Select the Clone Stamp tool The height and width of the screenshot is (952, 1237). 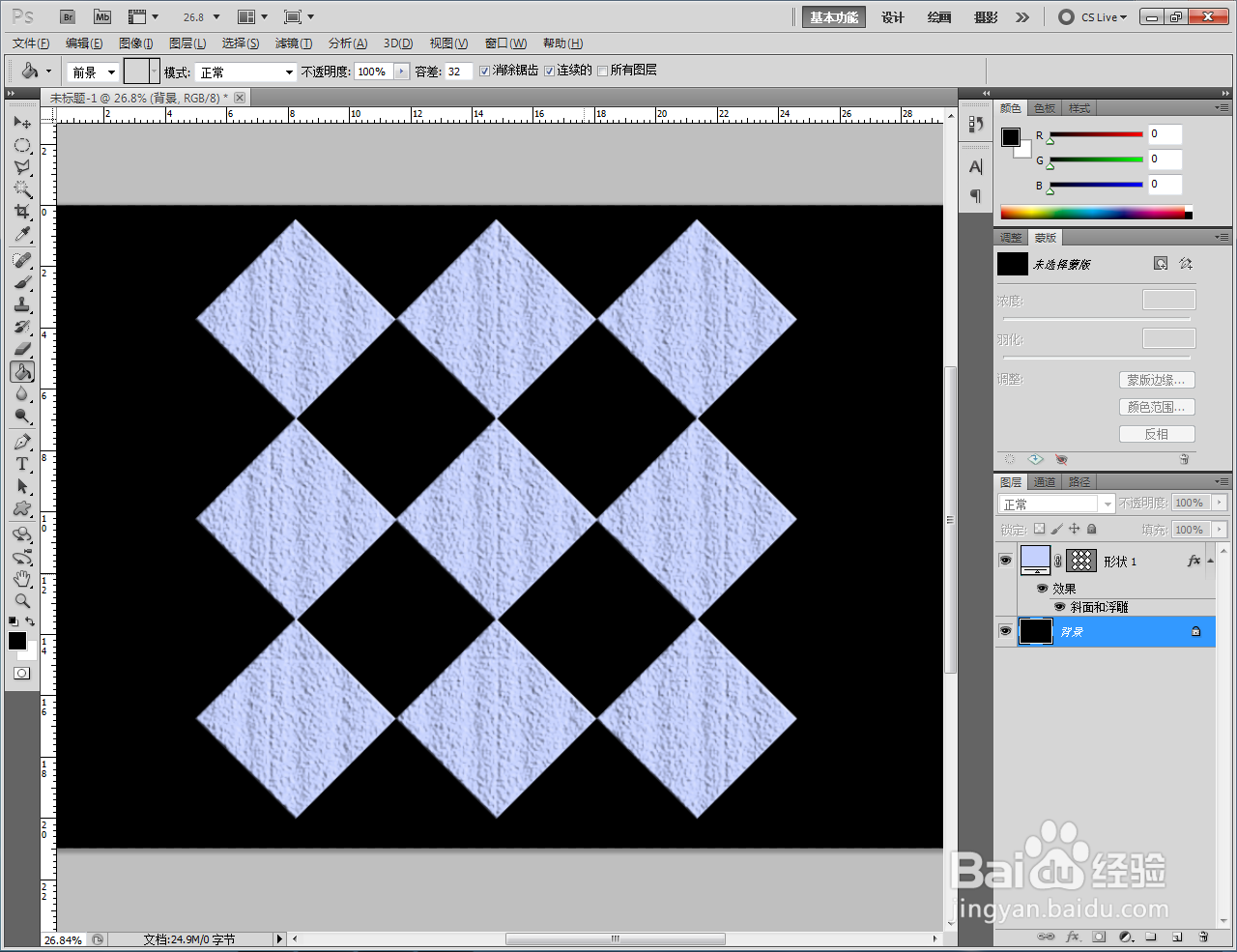click(22, 304)
